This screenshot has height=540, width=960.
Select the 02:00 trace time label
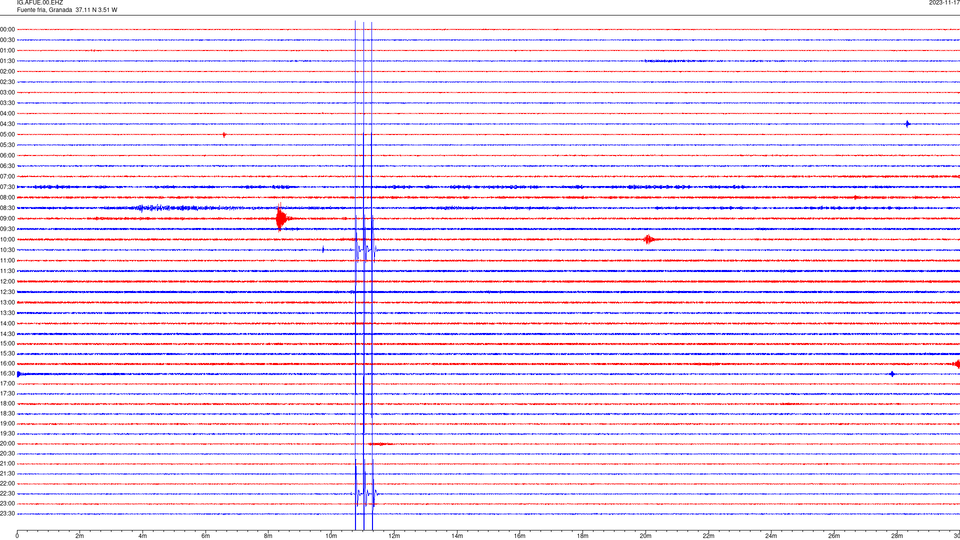pyautogui.click(x=7, y=72)
